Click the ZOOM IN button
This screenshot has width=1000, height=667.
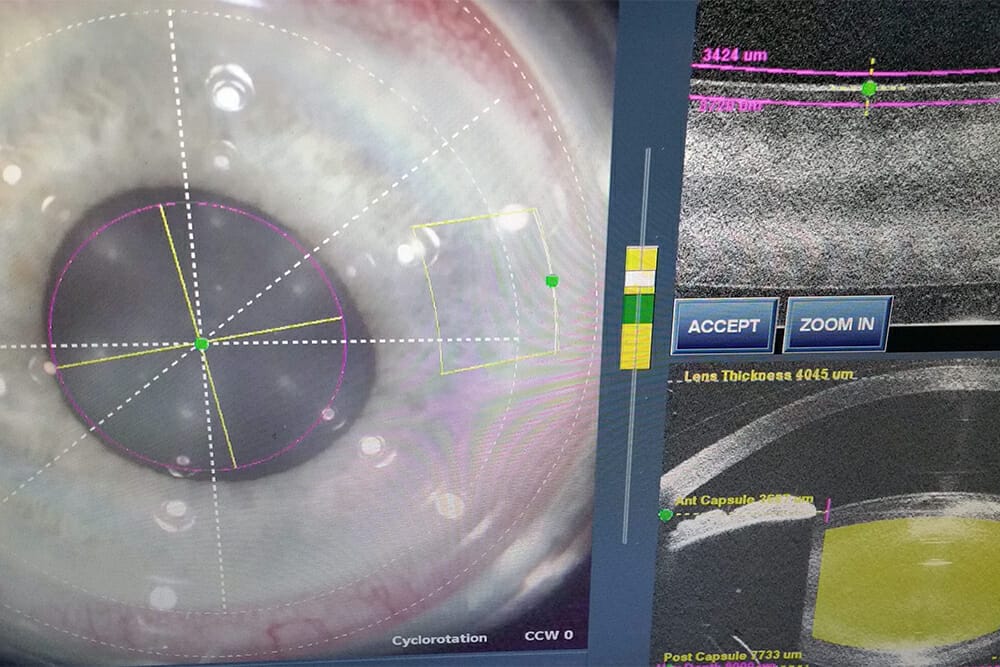coord(837,324)
